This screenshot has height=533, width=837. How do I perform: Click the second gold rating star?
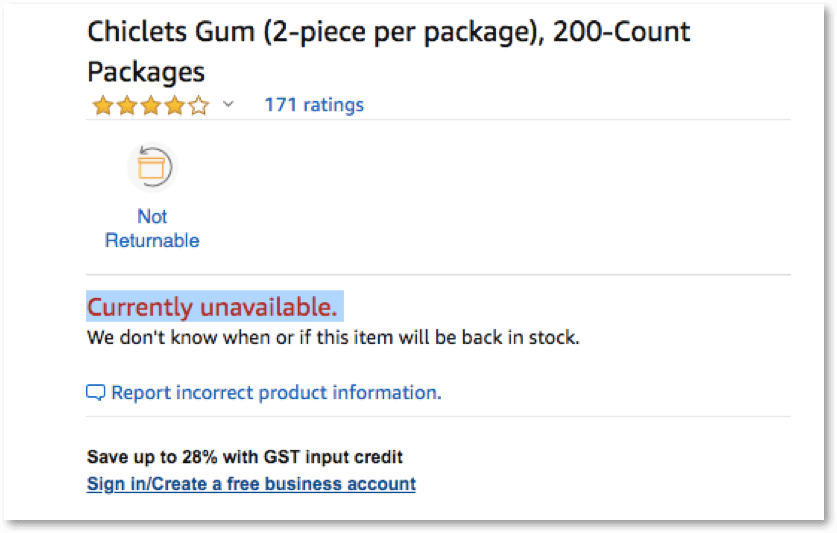(126, 106)
